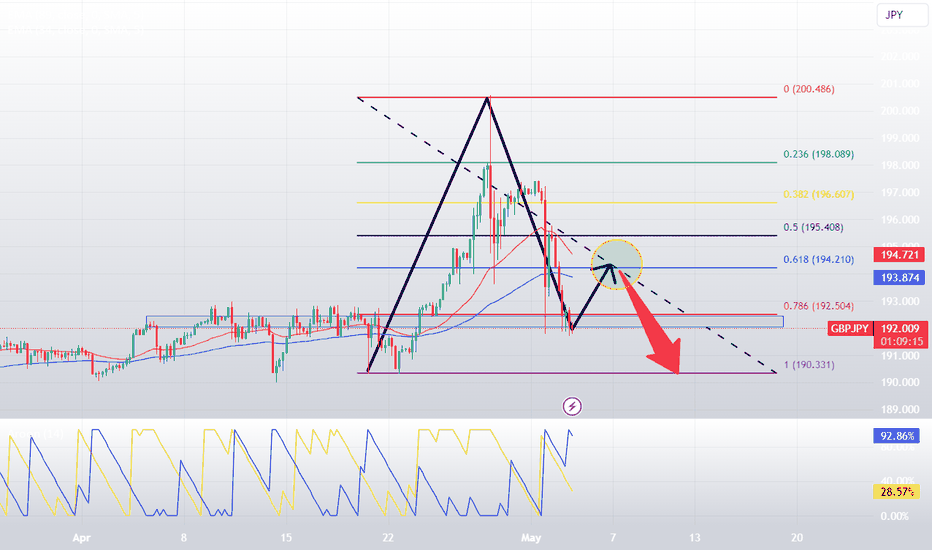Click 191.000 on the price scale

coord(900,356)
